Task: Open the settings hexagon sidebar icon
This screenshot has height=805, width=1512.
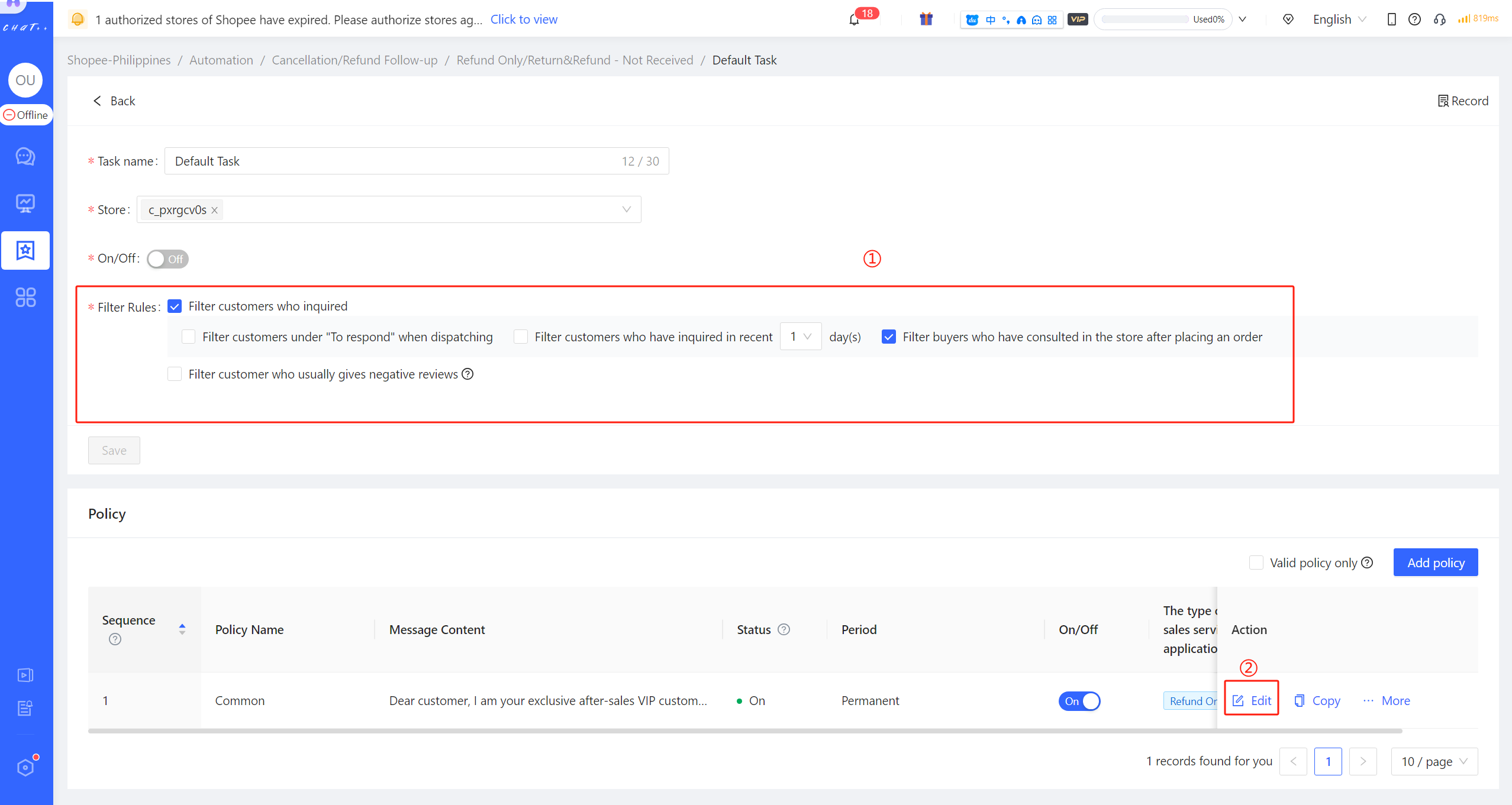Action: (25, 767)
